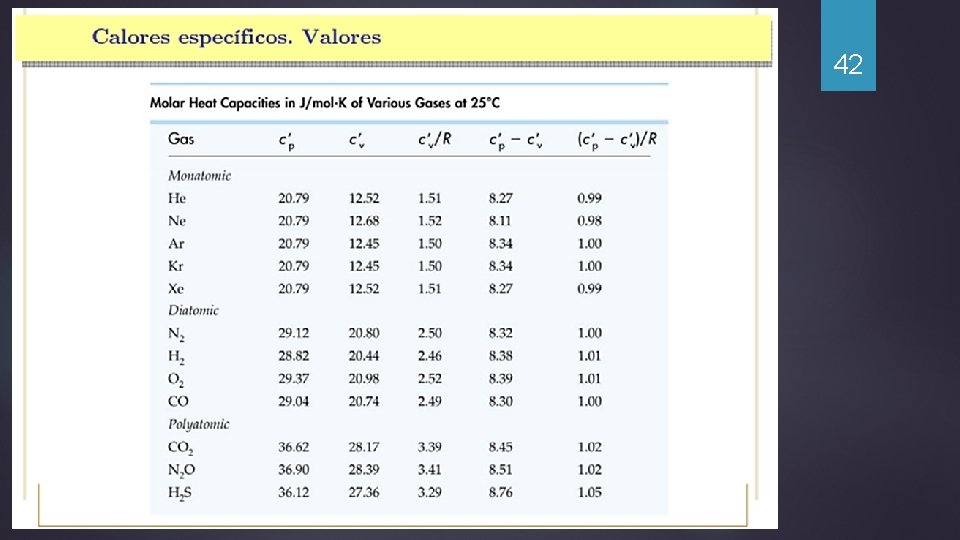Select the "Ne" row label
Screen dimensions: 960x540
tap(177, 221)
